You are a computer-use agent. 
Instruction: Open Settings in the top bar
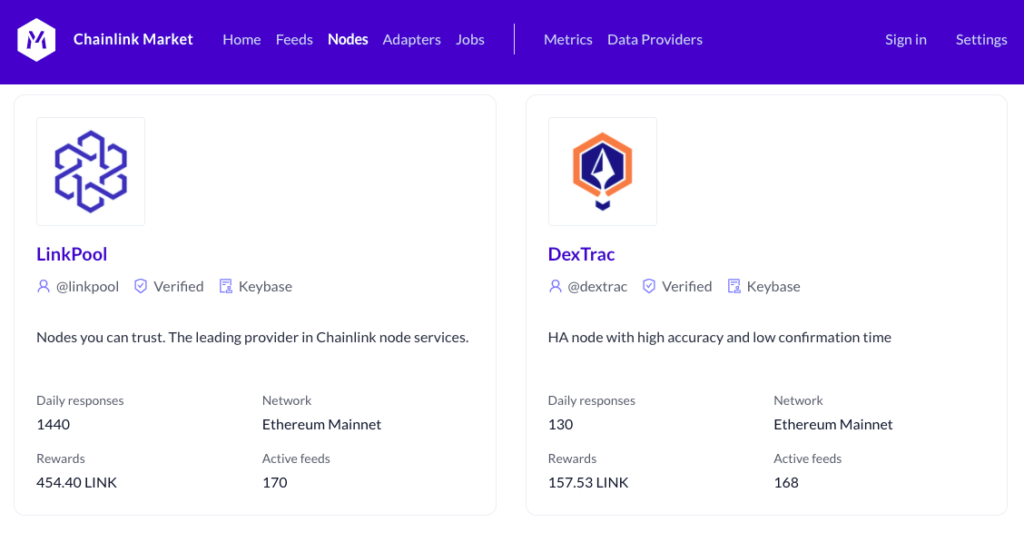click(981, 40)
